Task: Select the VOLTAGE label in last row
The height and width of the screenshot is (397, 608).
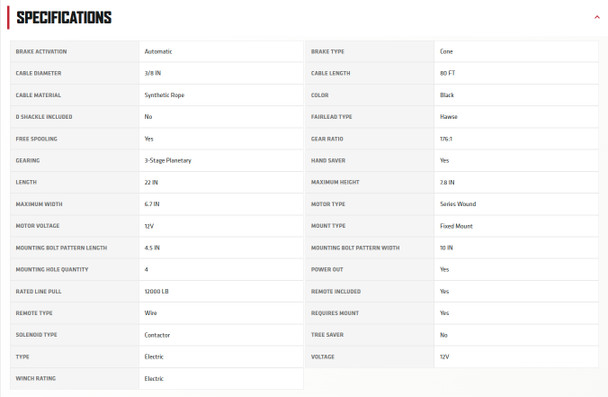Action: [x=323, y=357]
